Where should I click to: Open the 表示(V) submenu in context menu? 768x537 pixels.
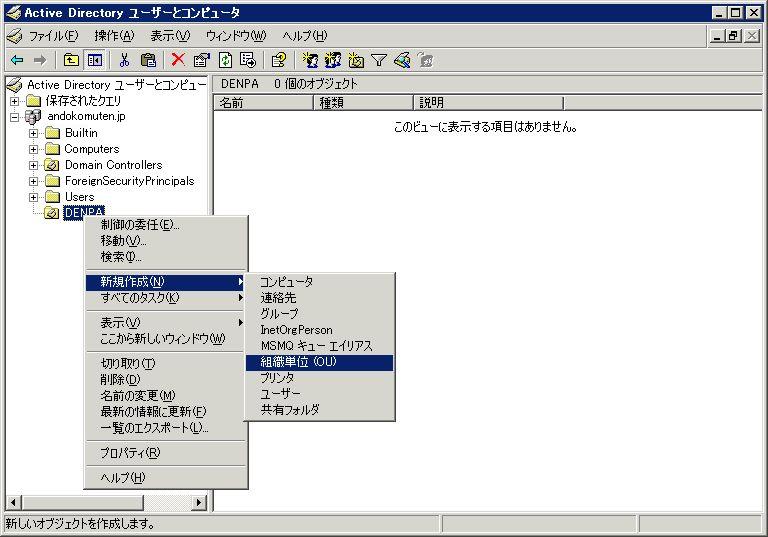166,322
